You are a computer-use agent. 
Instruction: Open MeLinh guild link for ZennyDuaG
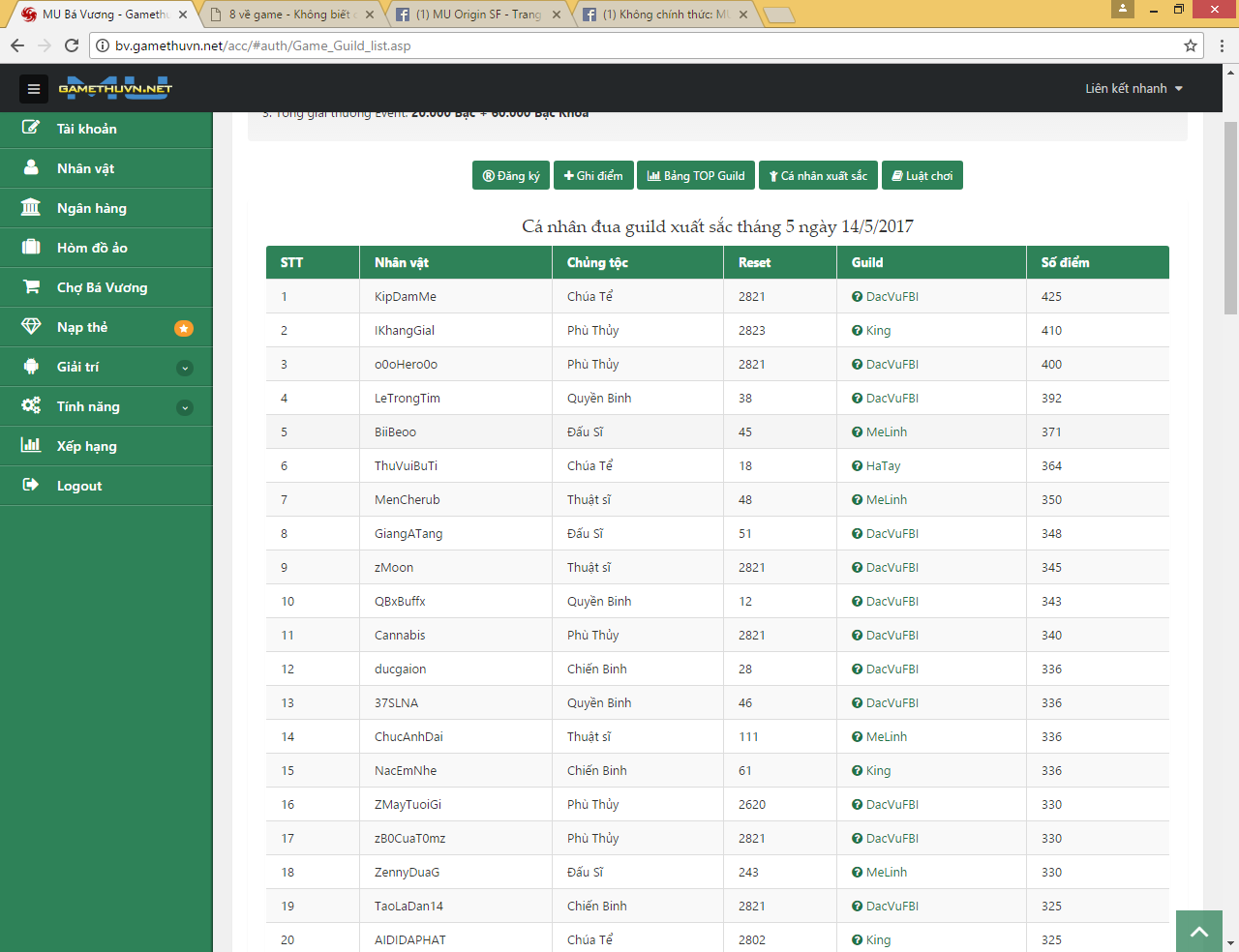click(887, 872)
